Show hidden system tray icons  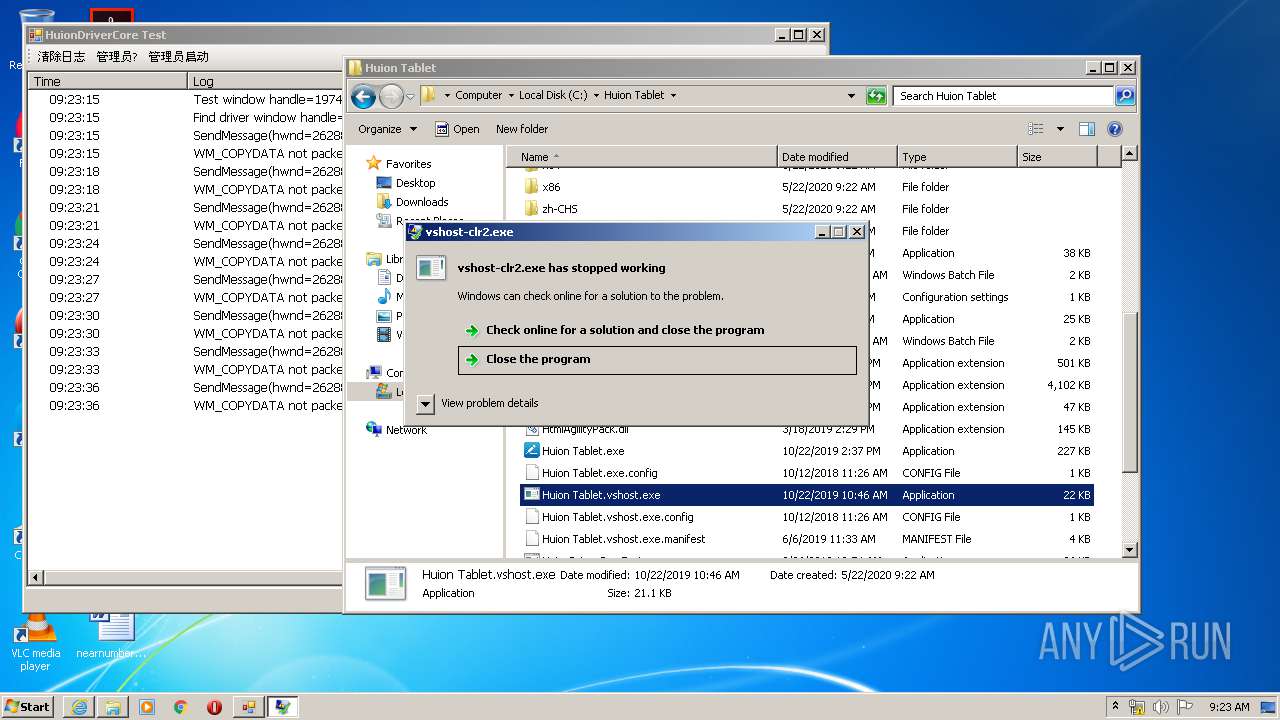click(1115, 706)
